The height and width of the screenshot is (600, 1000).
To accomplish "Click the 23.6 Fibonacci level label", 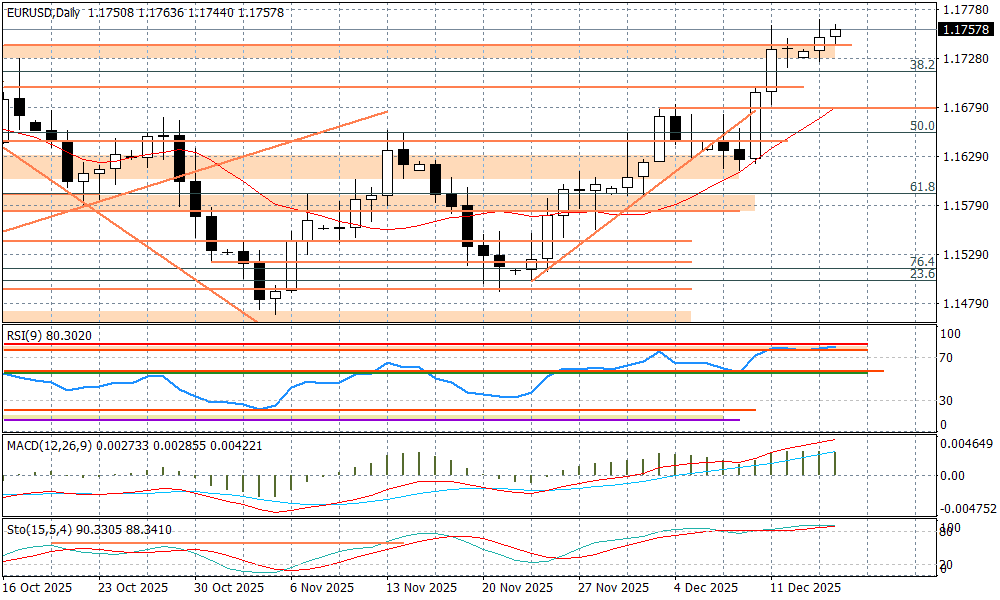I will tap(921, 274).
